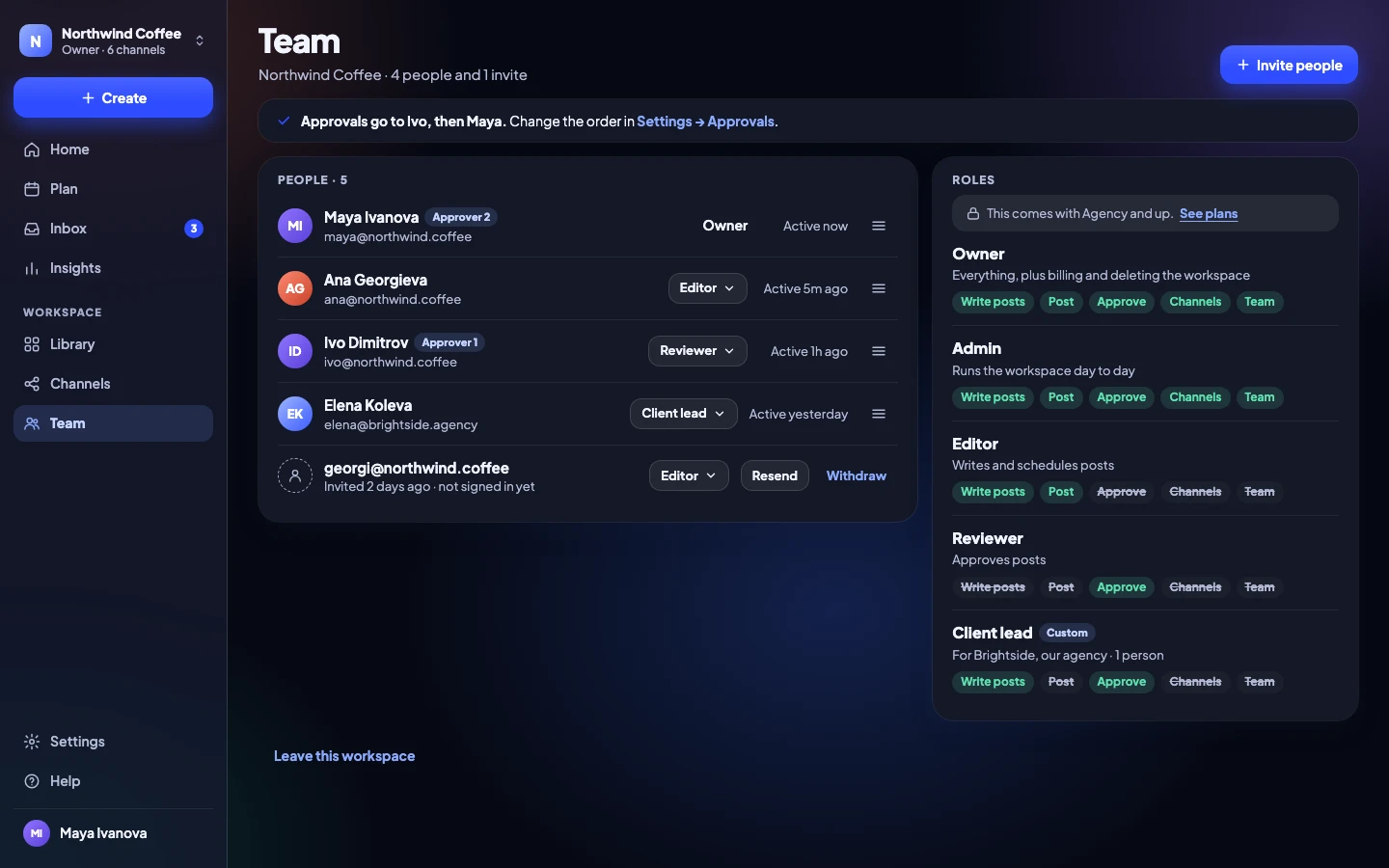Go to Home in sidebar
The height and width of the screenshot is (868, 1389).
click(113, 149)
